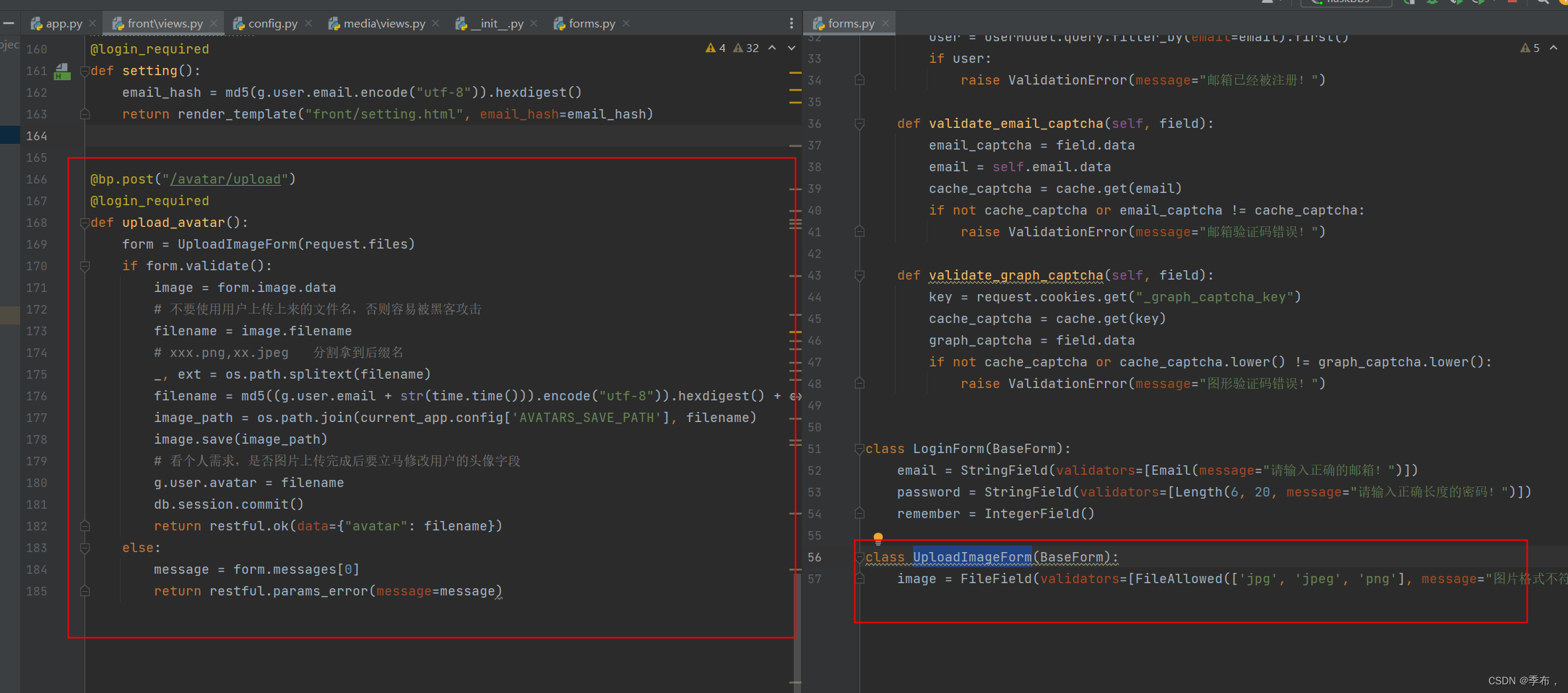Image resolution: width=1568 pixels, height=693 pixels.
Task: Go to previous highlighted problem in left editor
Action: (x=772, y=48)
